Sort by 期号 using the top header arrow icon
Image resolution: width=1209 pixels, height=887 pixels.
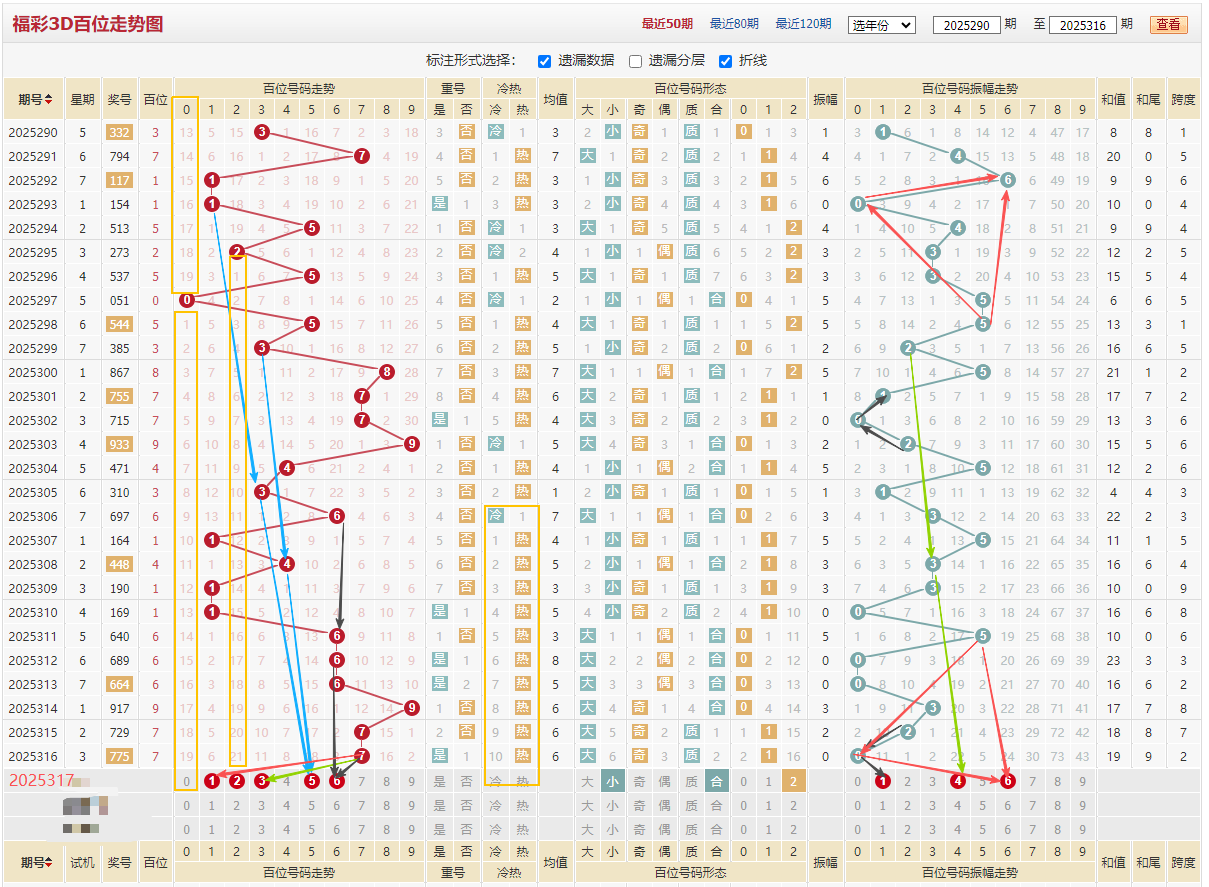click(x=48, y=100)
